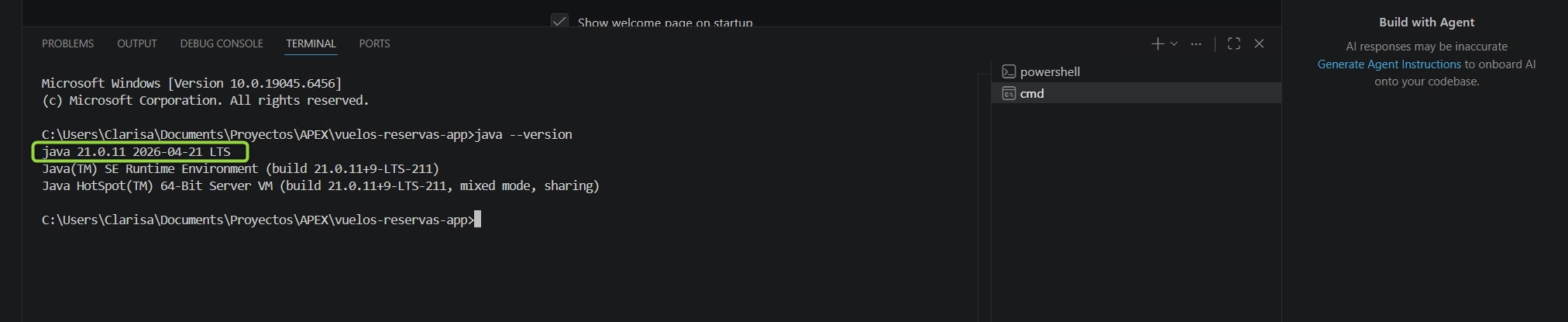Open the DEBUG CONSOLE tab
Screen dimensions: 1568x322
click(222, 43)
